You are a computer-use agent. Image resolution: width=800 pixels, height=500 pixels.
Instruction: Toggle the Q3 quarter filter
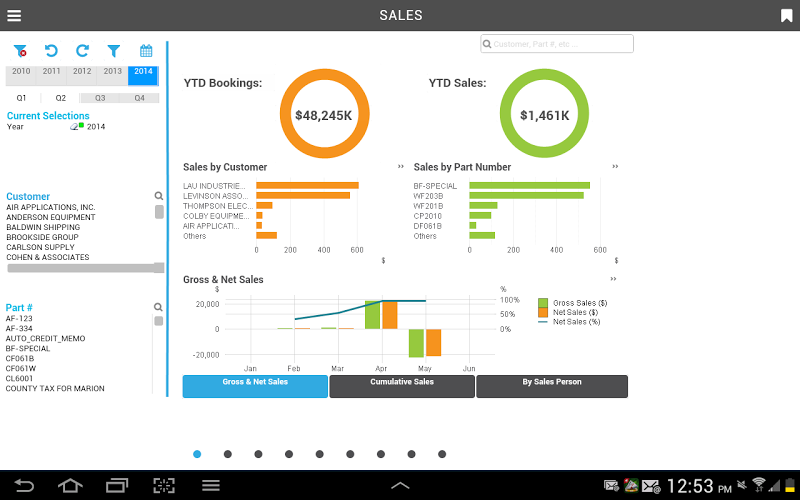pyautogui.click(x=100, y=98)
